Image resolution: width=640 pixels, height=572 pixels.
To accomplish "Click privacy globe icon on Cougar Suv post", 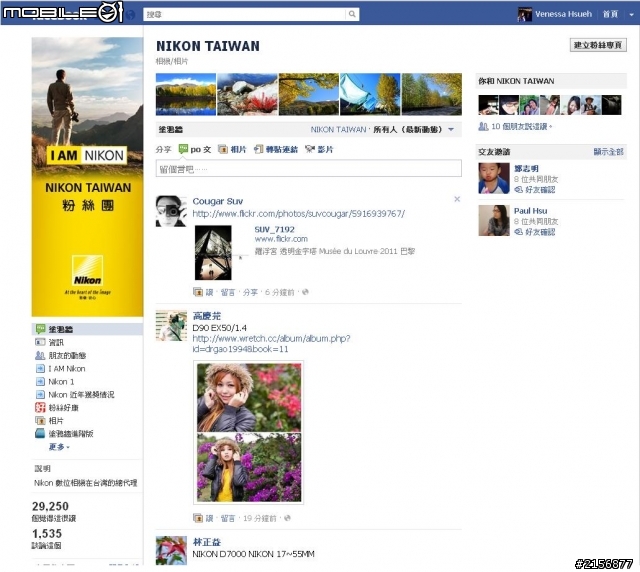I will tap(305, 292).
